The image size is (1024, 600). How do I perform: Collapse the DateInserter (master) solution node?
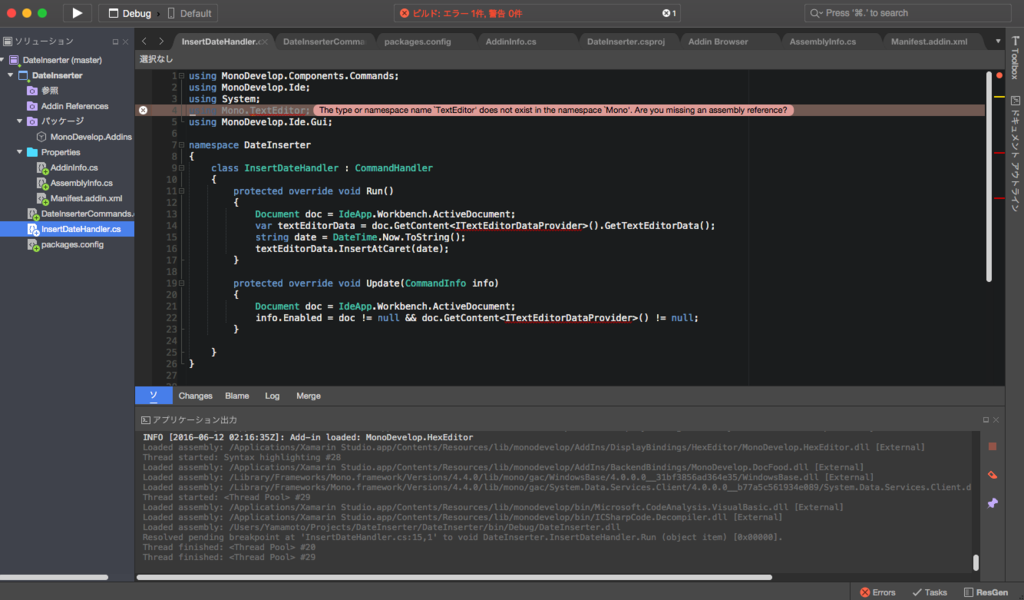[x=3, y=59]
